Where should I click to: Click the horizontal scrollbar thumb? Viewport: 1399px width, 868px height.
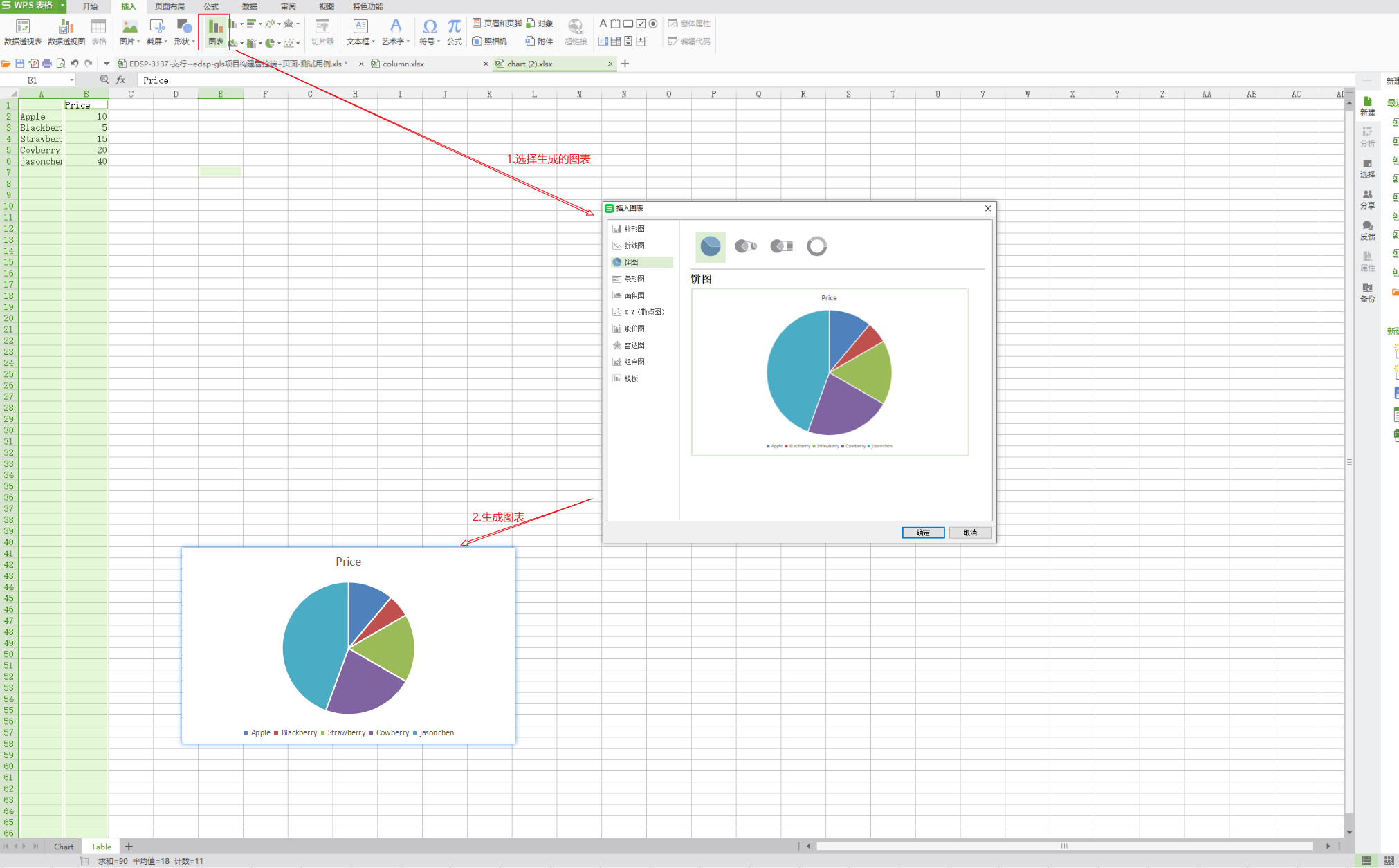click(x=1063, y=846)
